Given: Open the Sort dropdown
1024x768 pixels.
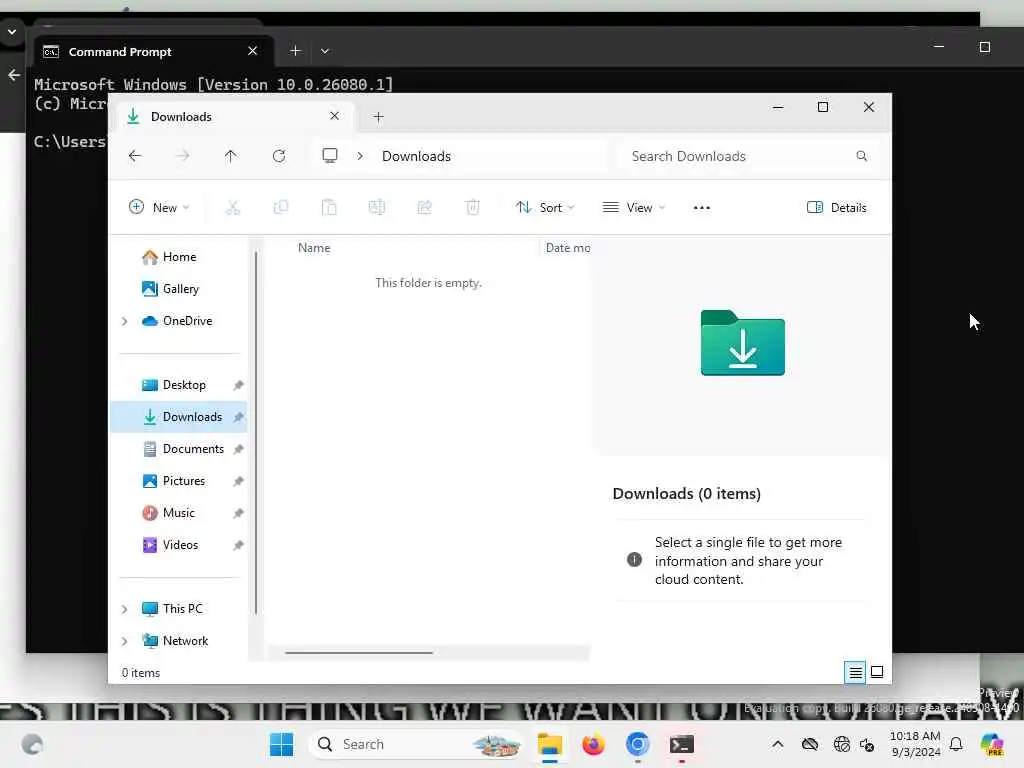Looking at the screenshot, I should [x=545, y=208].
